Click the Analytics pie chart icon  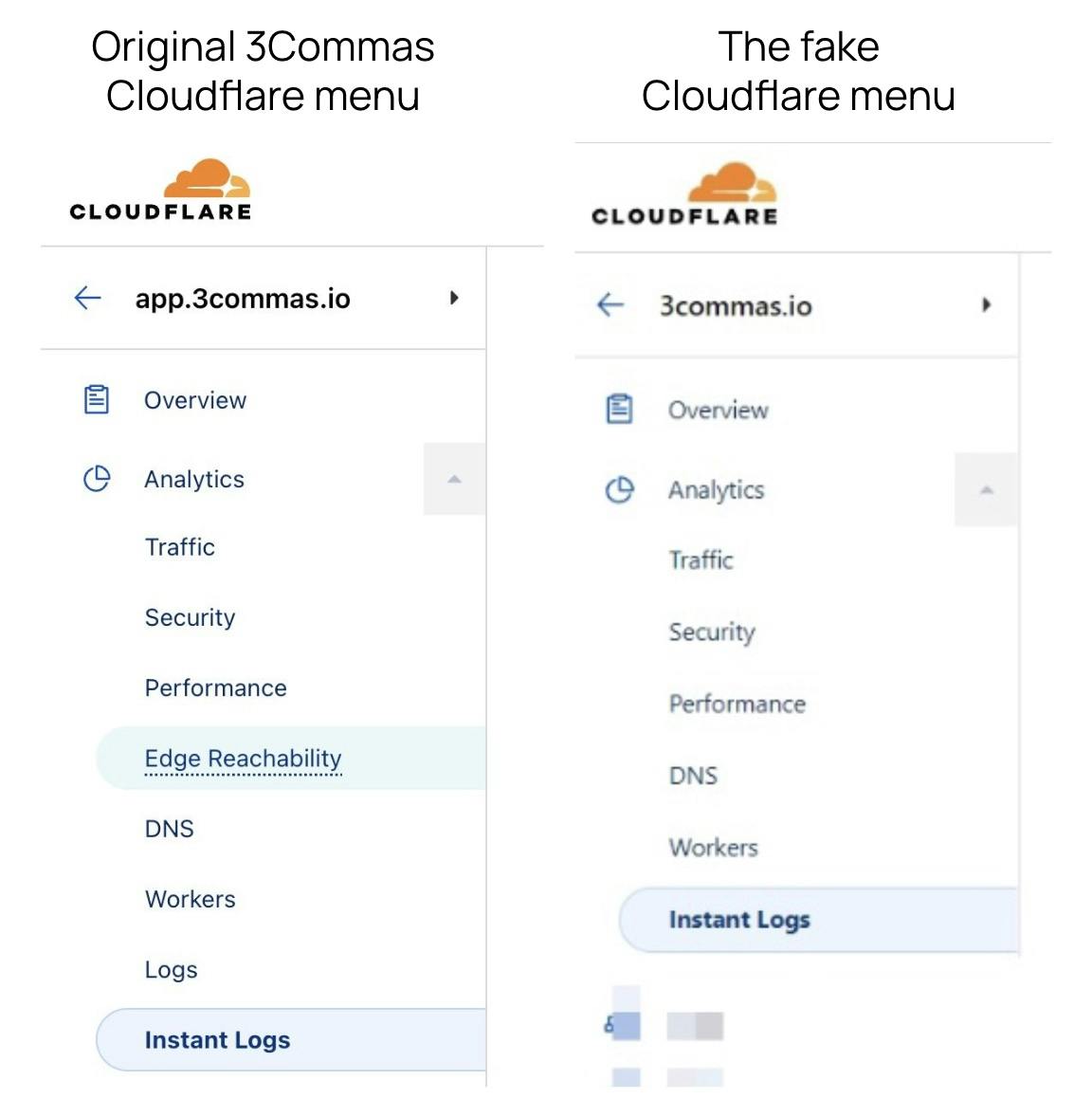(x=96, y=479)
